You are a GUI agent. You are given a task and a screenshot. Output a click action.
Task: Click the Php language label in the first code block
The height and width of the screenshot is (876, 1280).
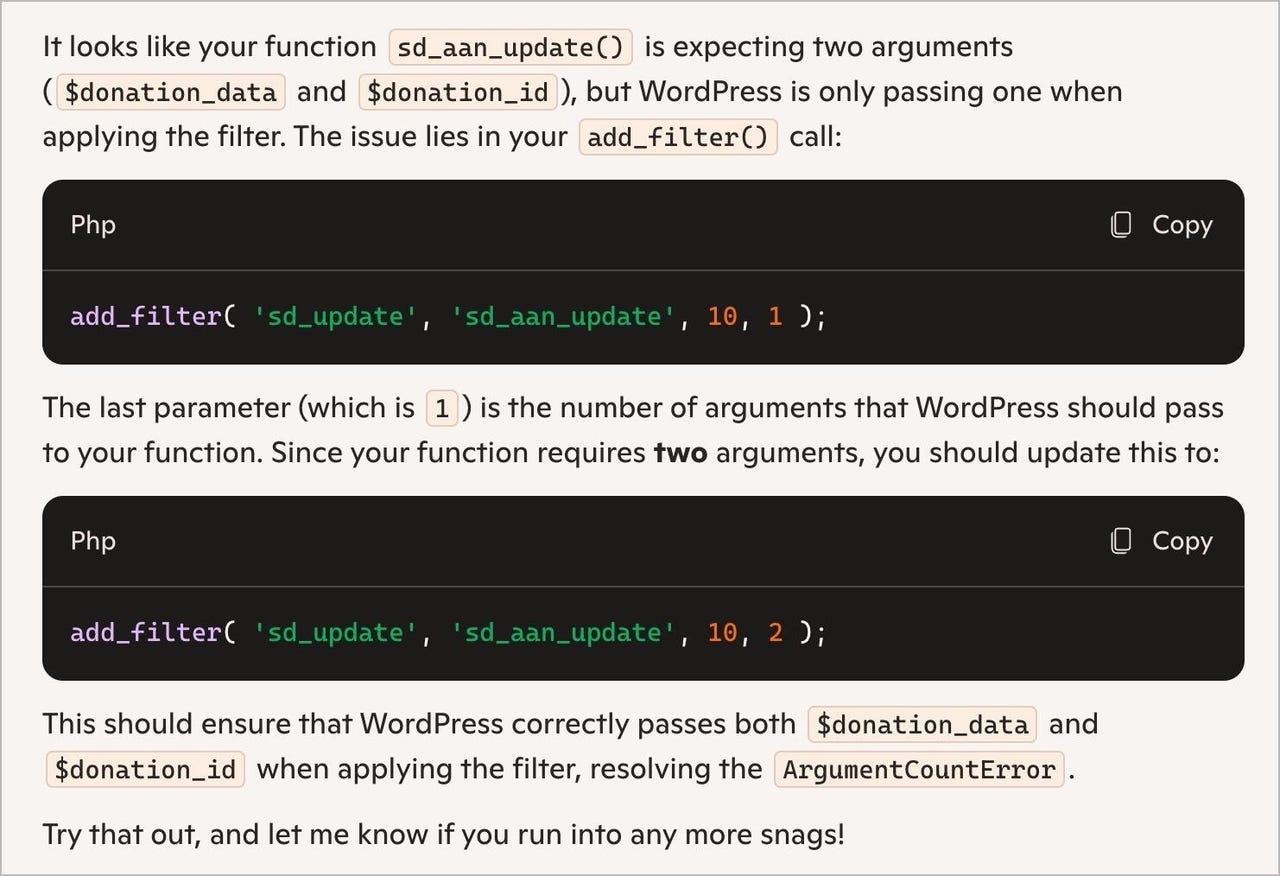coord(93,225)
